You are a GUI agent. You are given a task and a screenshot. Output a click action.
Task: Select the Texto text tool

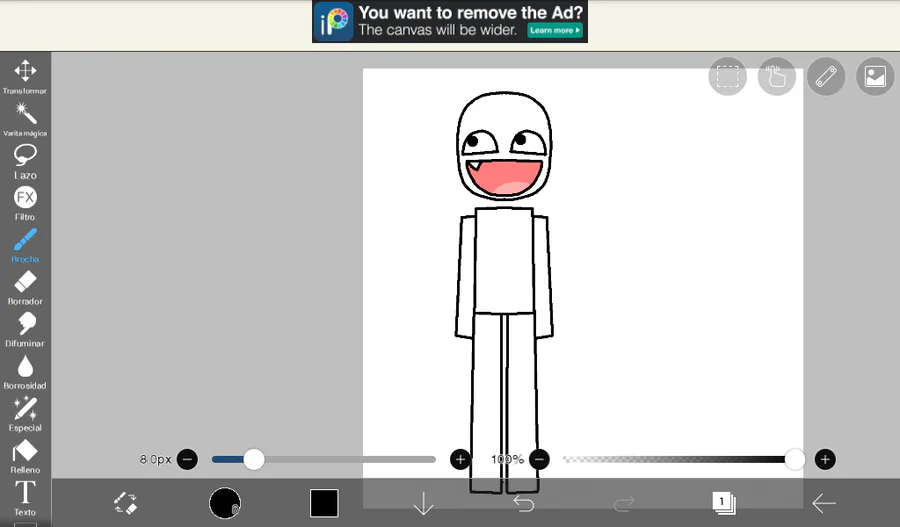click(x=25, y=498)
